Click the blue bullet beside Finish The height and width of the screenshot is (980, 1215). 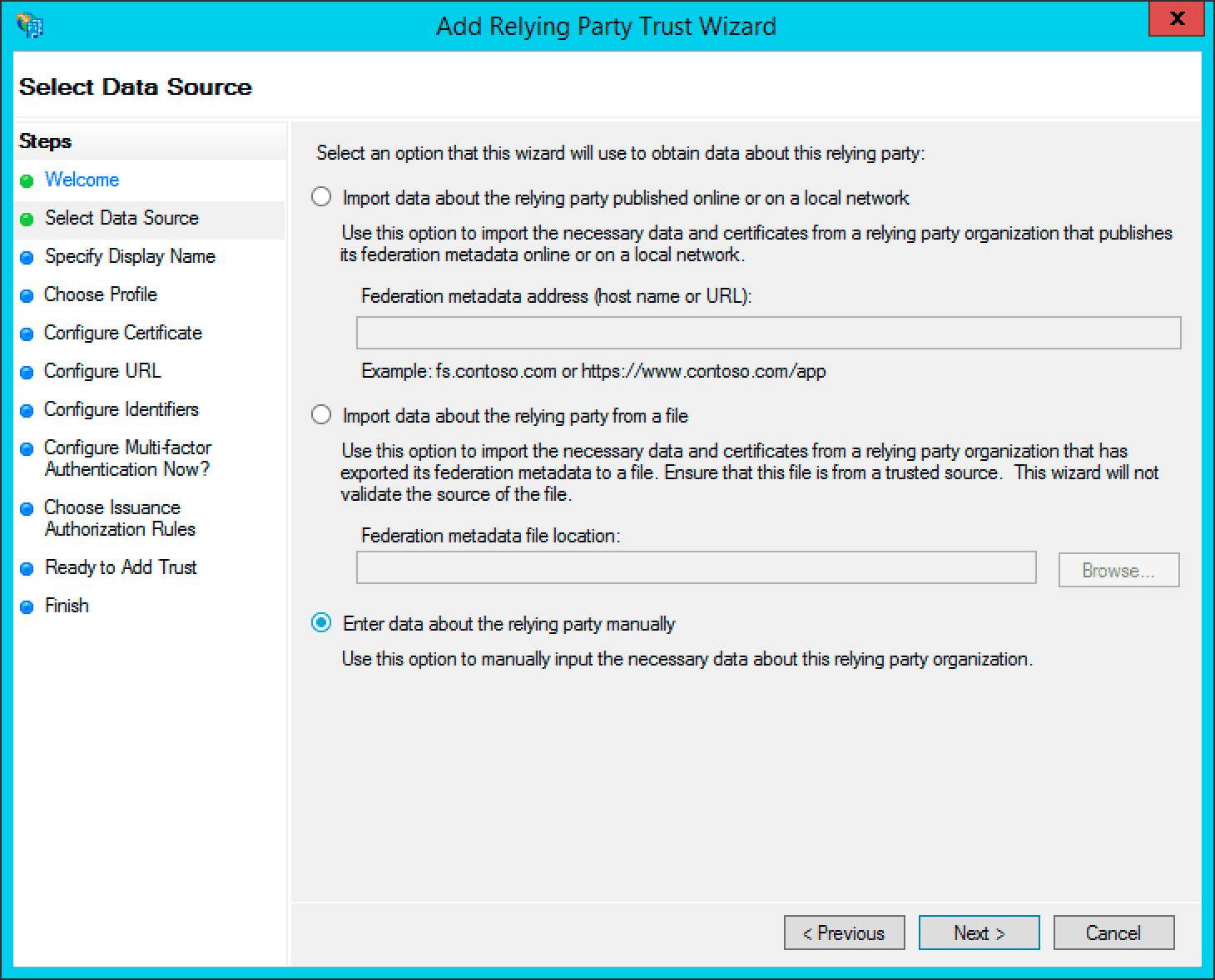coord(27,606)
